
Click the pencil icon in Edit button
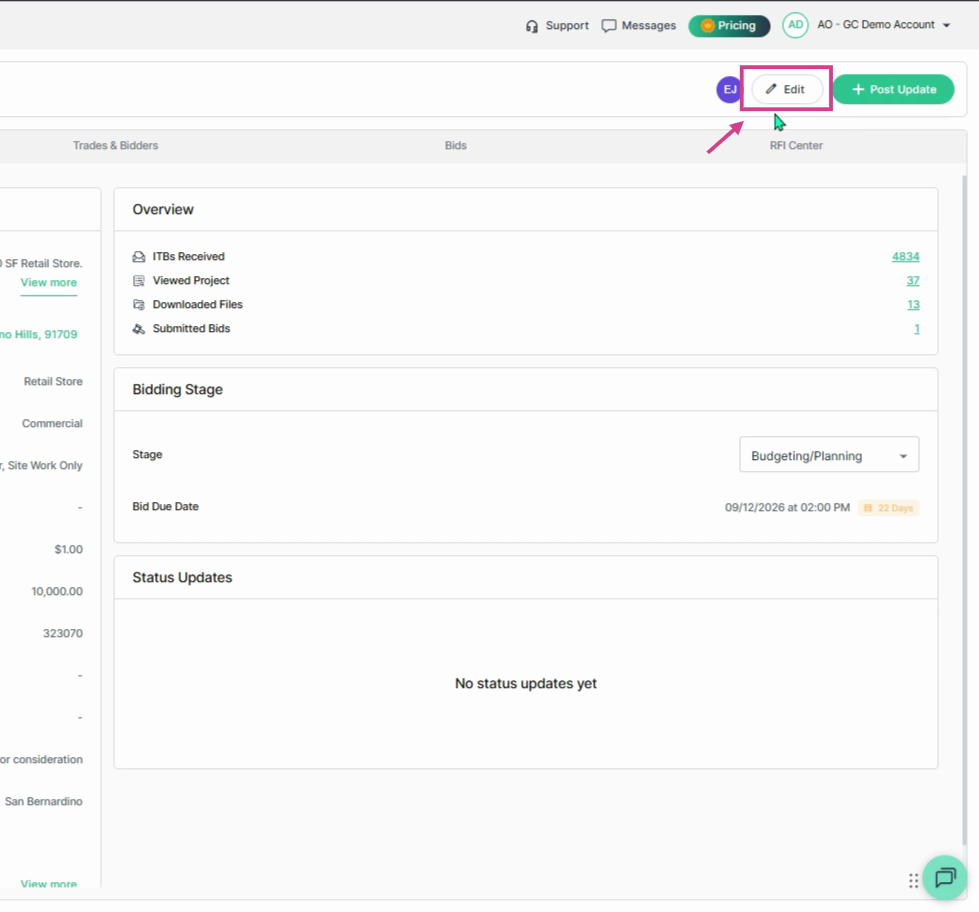point(771,89)
